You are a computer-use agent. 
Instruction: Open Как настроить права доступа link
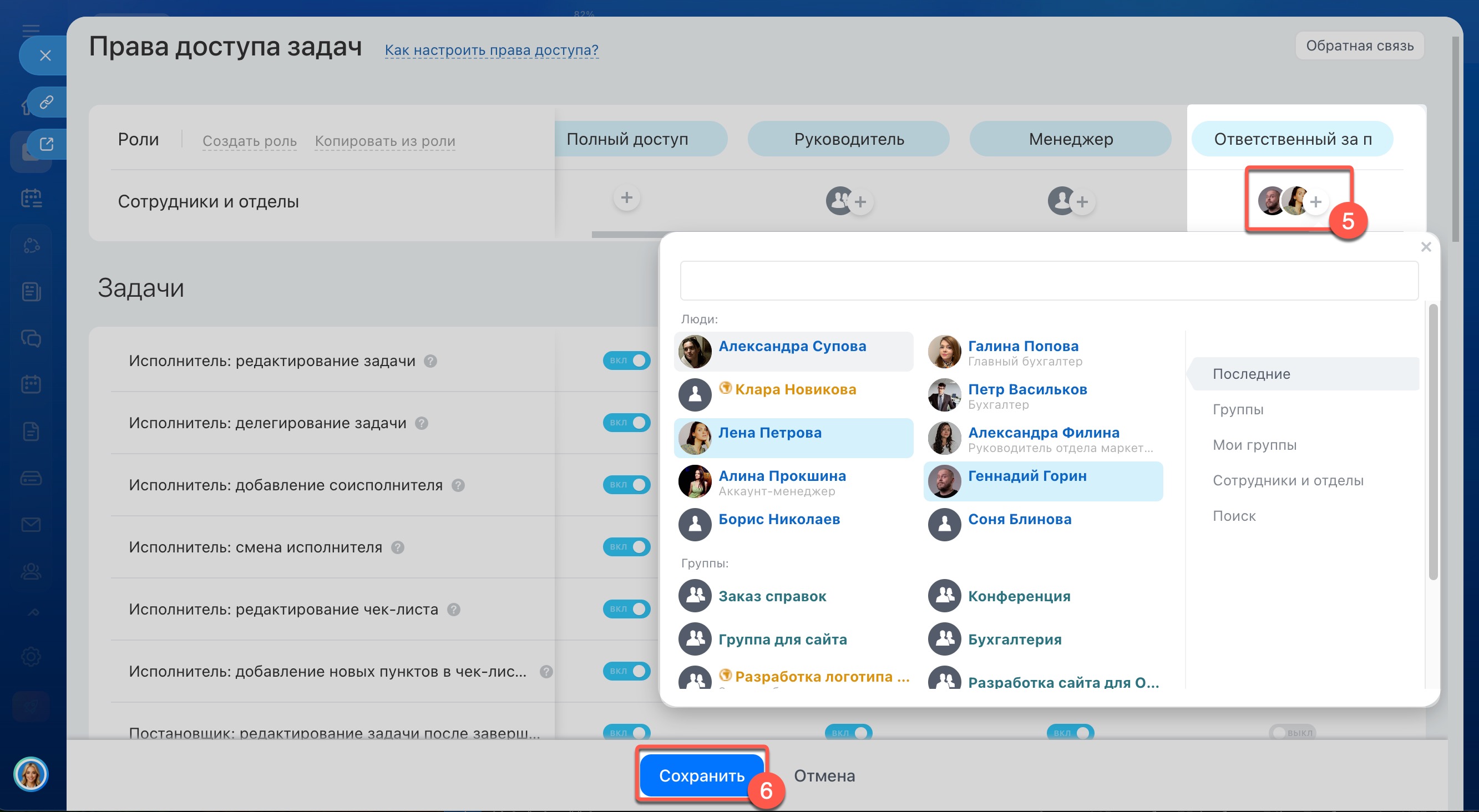click(491, 50)
